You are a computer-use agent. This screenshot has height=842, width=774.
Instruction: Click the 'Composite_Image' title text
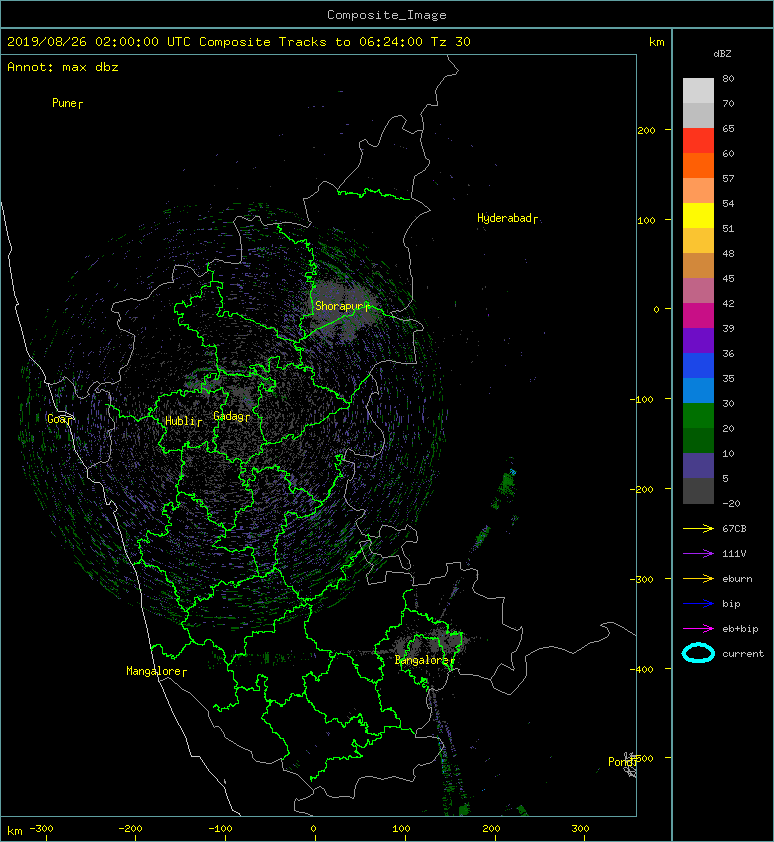click(x=387, y=15)
